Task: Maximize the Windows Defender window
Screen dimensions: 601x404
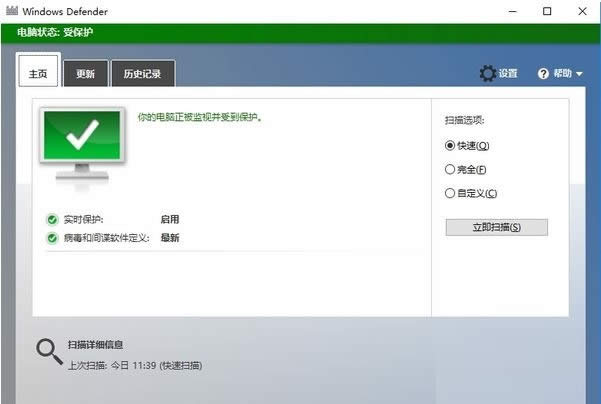Action: point(547,12)
